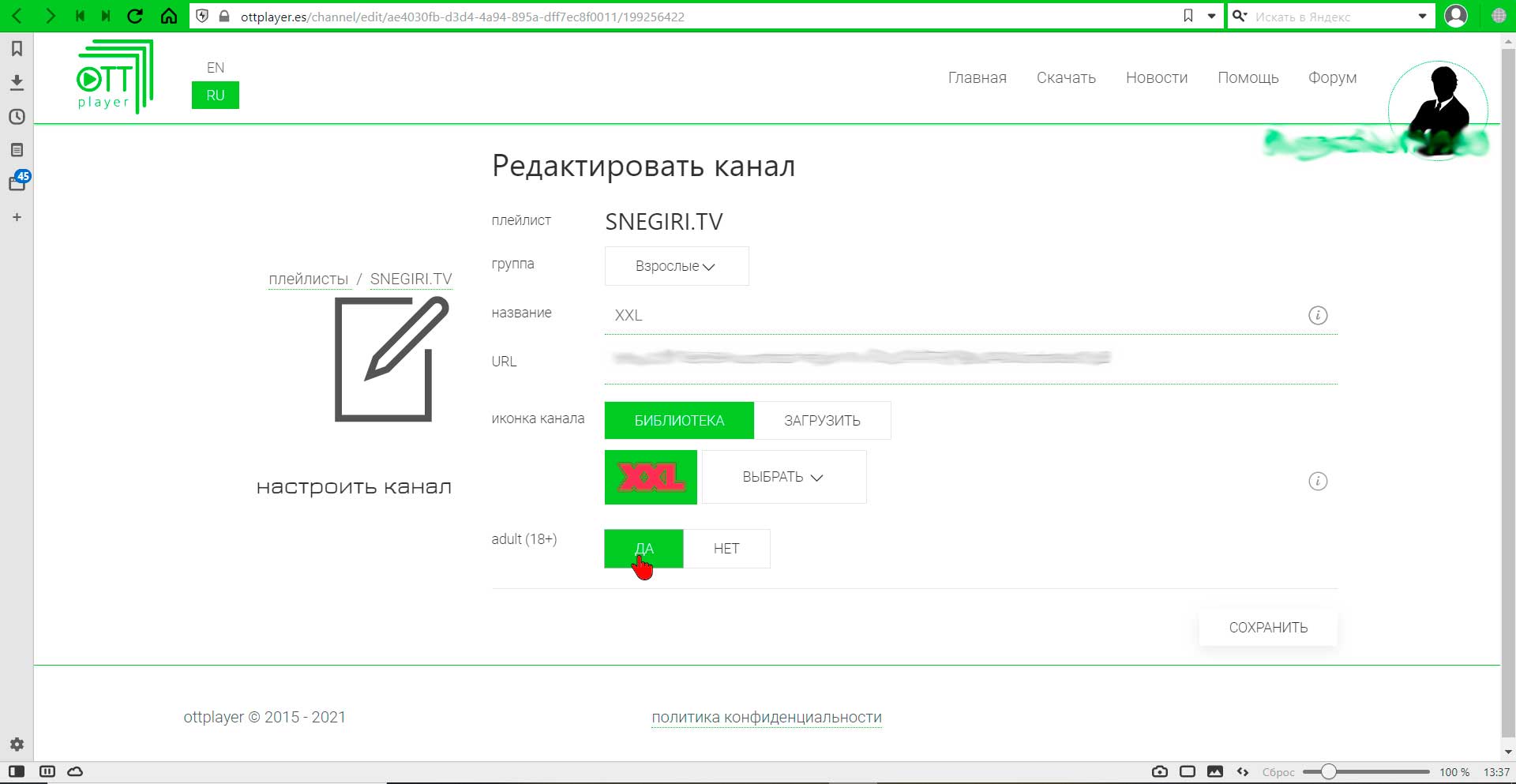Click the URL input field
This screenshot has width=1516, height=784.
click(x=970, y=360)
